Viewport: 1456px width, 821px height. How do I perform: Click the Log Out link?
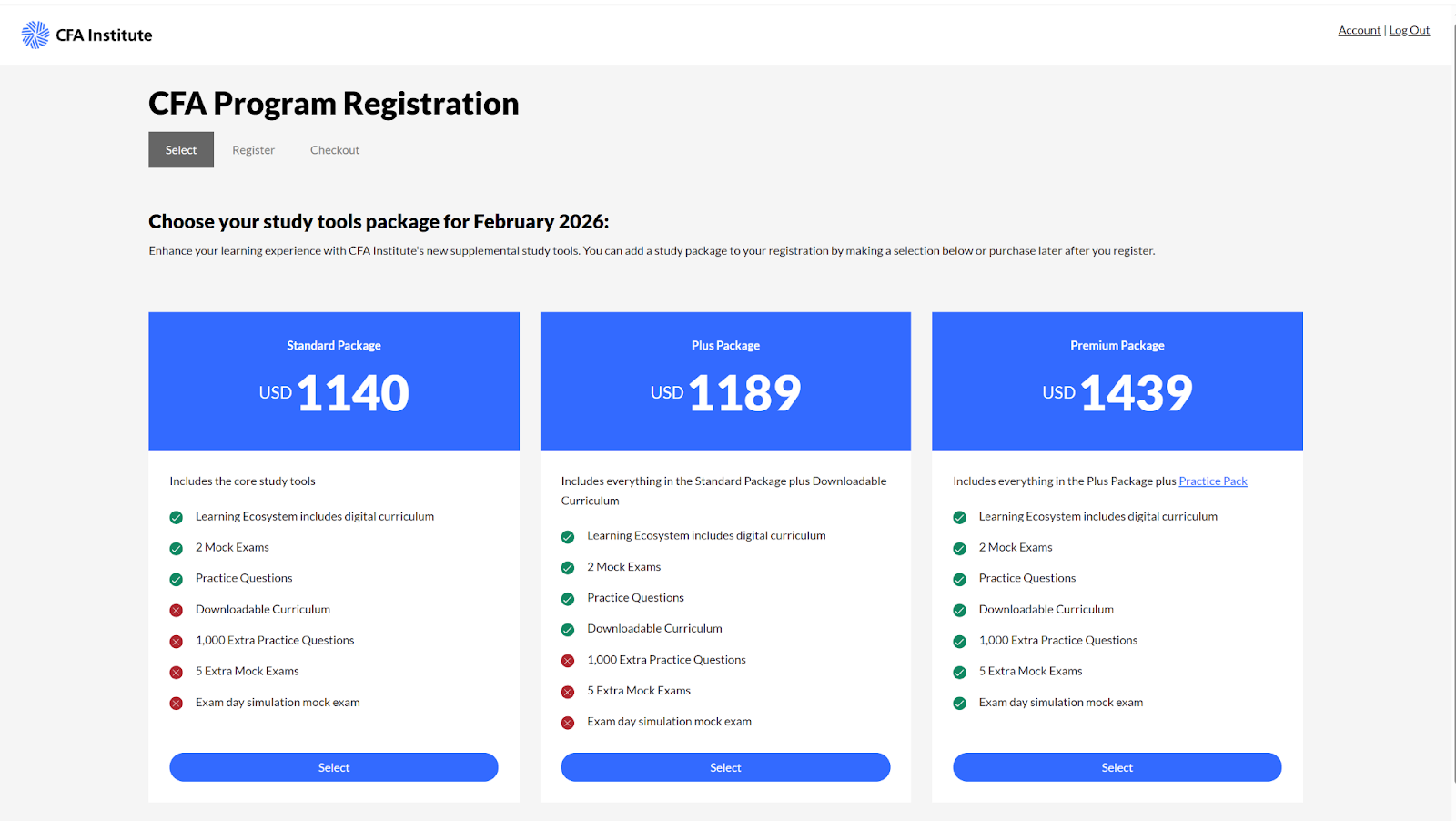click(1410, 30)
